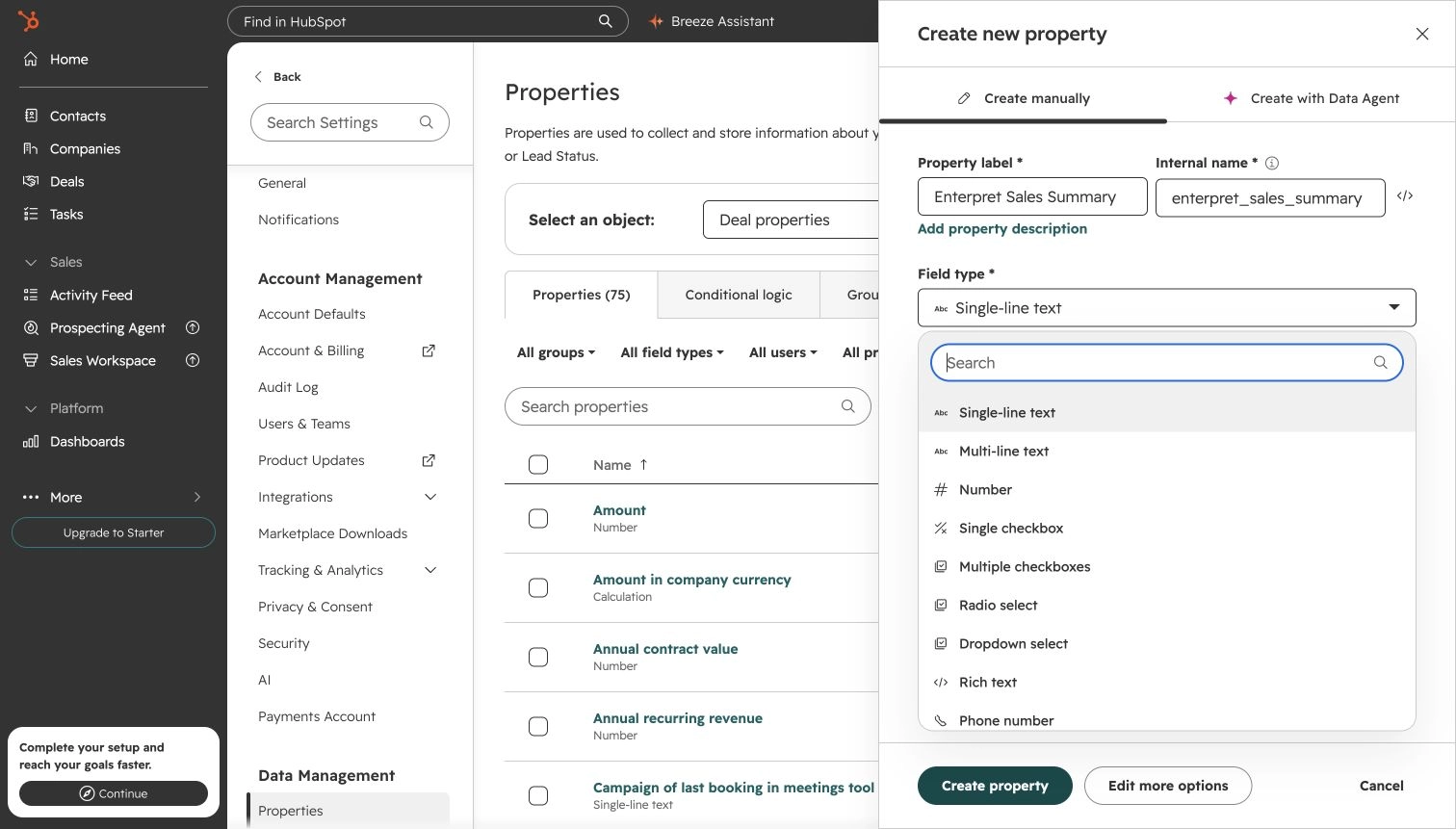Check the Amount in company currency checkbox
The height and width of the screenshot is (829, 1456).
[538, 588]
